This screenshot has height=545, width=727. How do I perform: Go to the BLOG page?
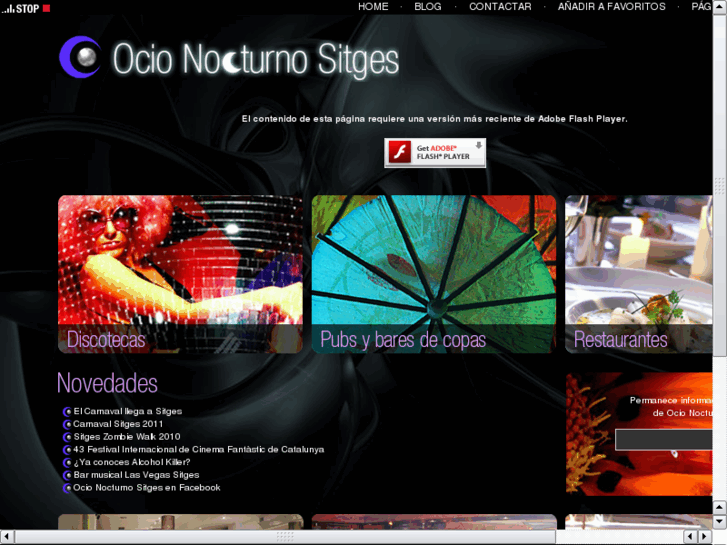click(x=427, y=6)
